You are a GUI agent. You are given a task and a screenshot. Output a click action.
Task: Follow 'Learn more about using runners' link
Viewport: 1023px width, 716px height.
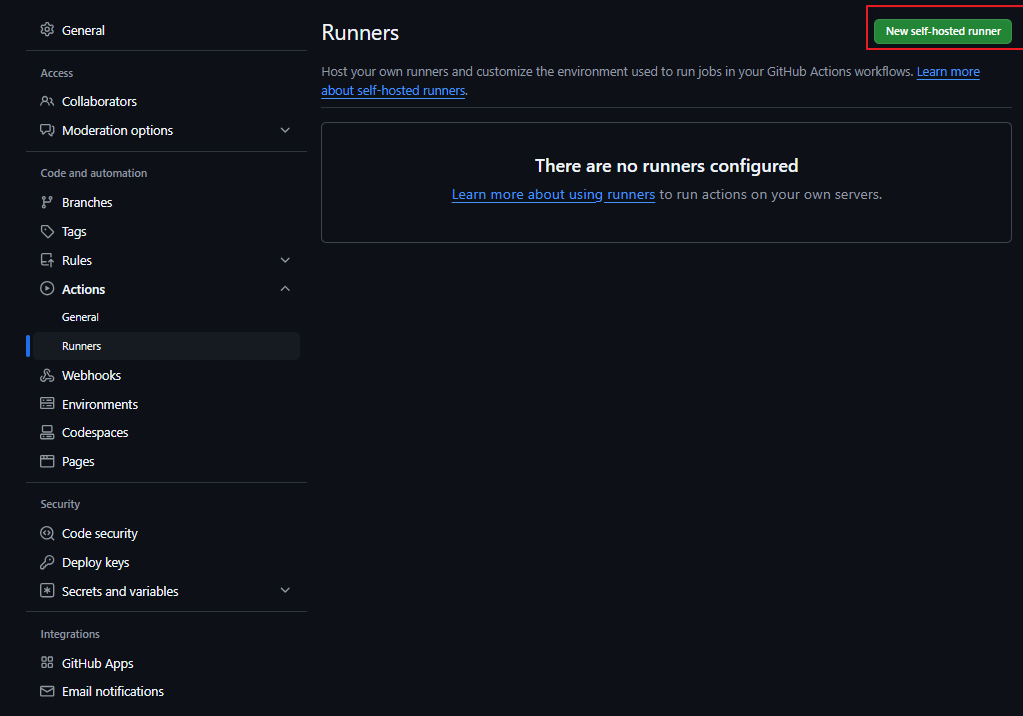click(x=553, y=195)
